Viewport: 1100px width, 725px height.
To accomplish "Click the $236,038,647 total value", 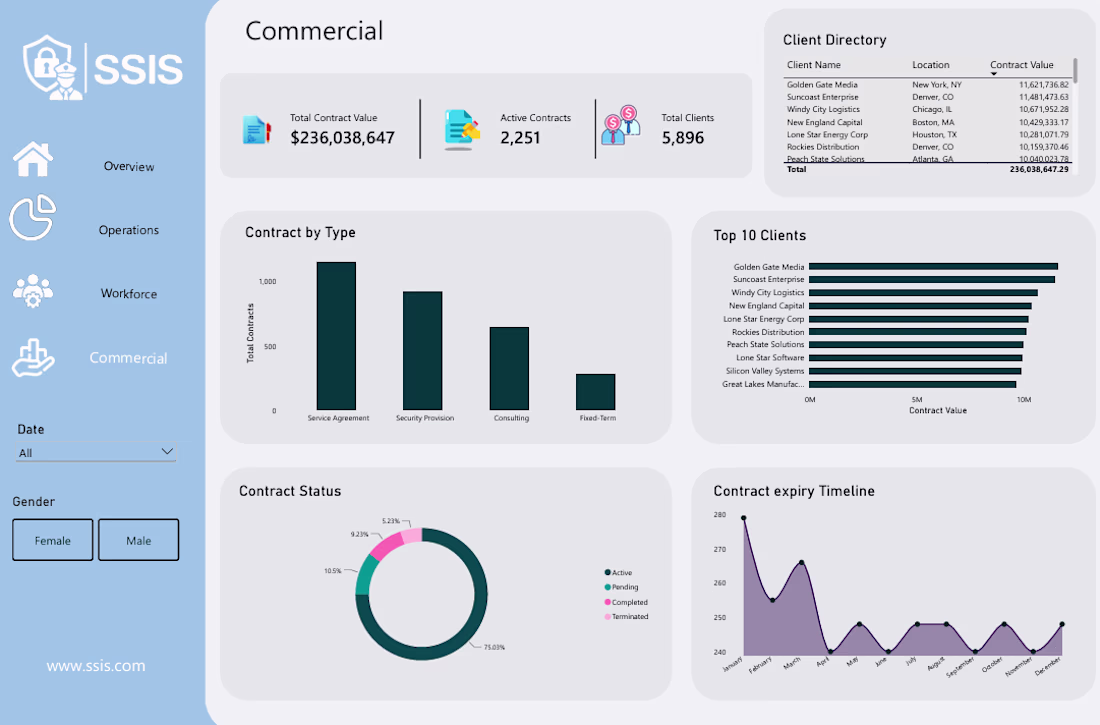I will [342, 138].
